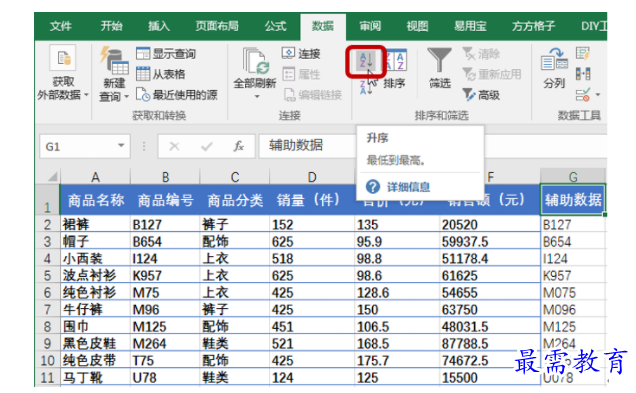Viewport: 636px width, 393px height.
Task: Click the Select All corner triangle
Action: pos(53,177)
